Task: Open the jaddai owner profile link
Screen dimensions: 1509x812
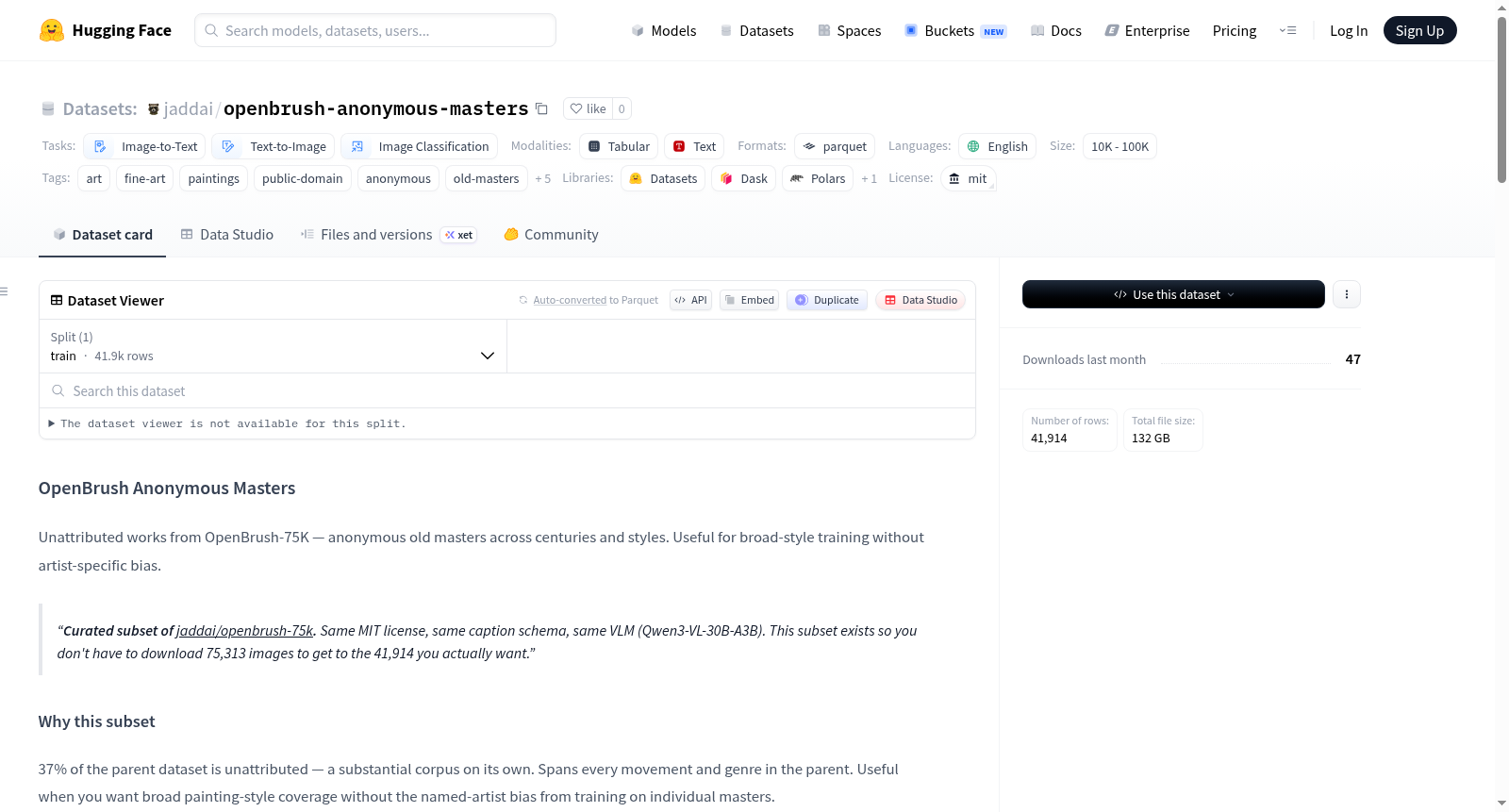Action: 189,108
